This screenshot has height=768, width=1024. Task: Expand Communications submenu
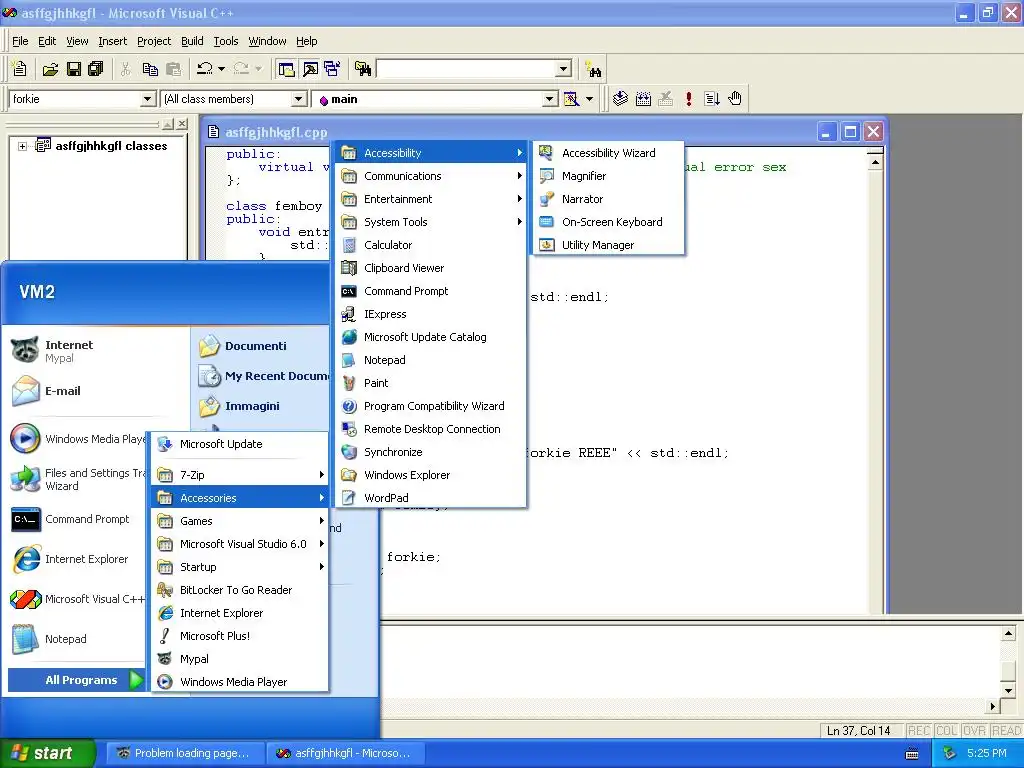tap(430, 176)
